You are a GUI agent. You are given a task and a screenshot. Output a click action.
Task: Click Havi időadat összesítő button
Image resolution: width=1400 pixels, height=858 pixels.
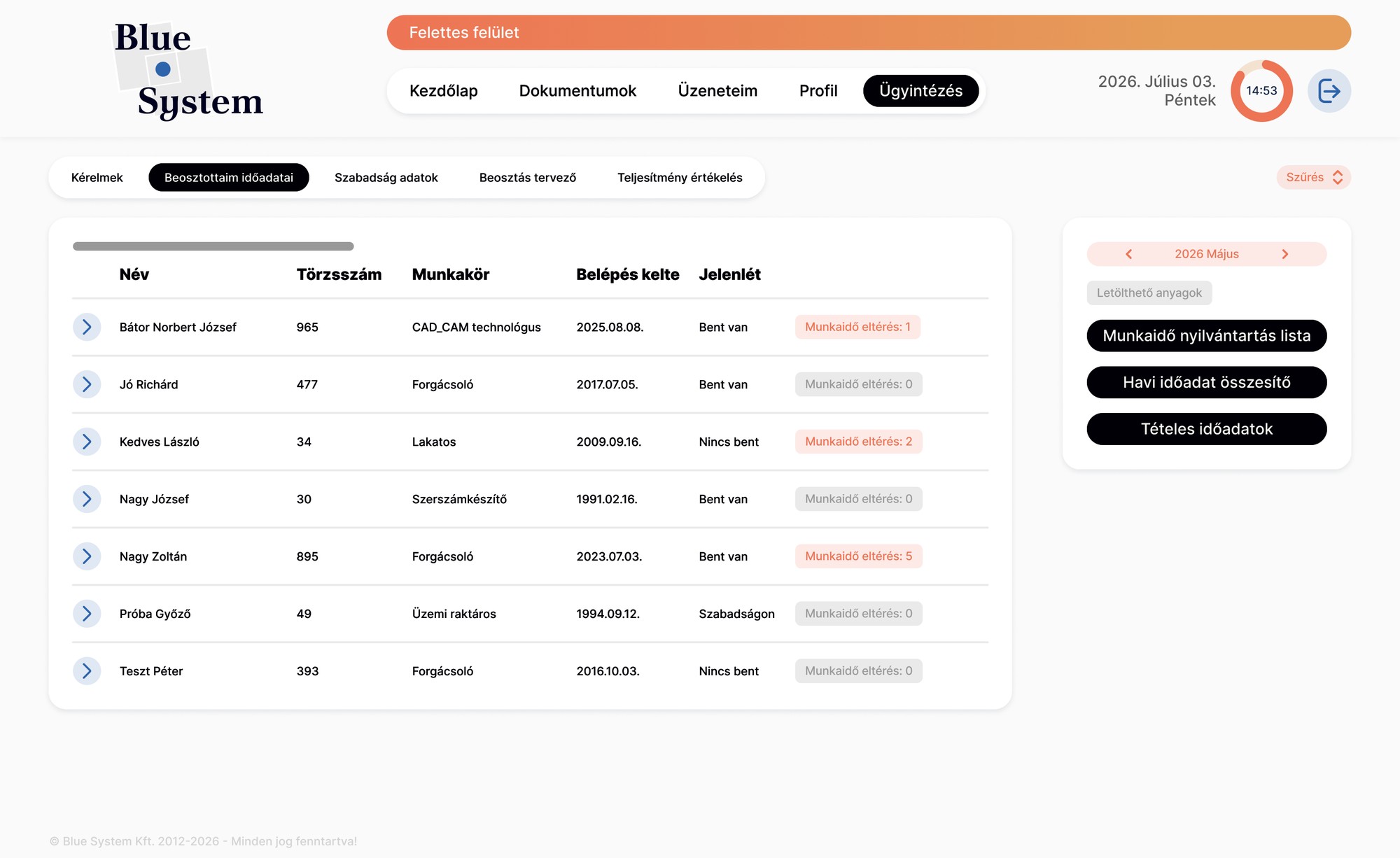pos(1207,382)
